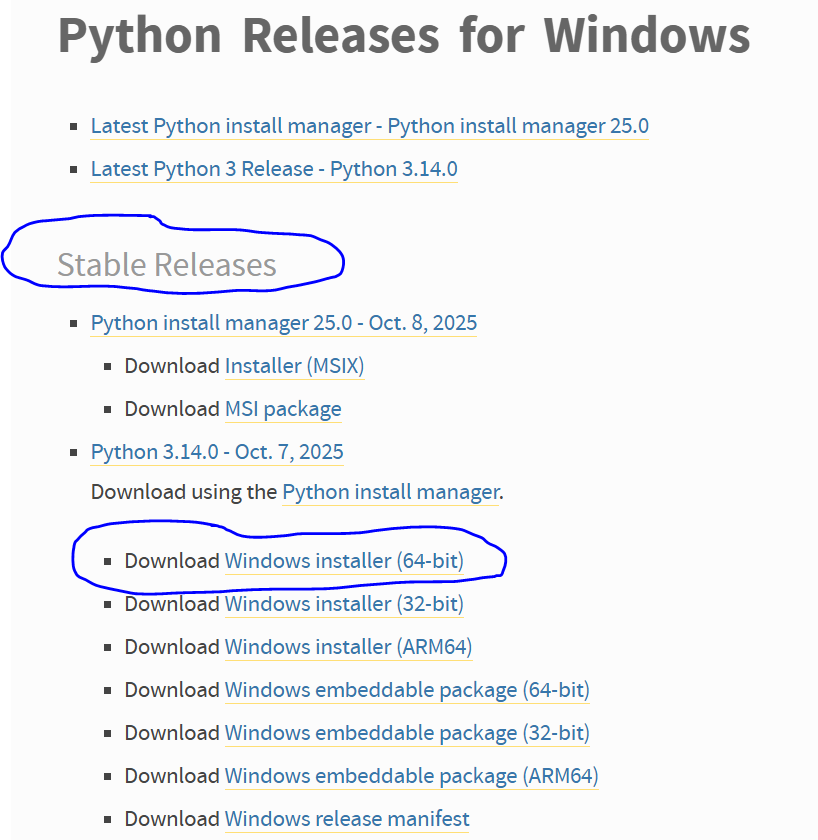The width and height of the screenshot is (818, 840).
Task: Download Windows installer (32-bit)
Action: [x=344, y=604]
